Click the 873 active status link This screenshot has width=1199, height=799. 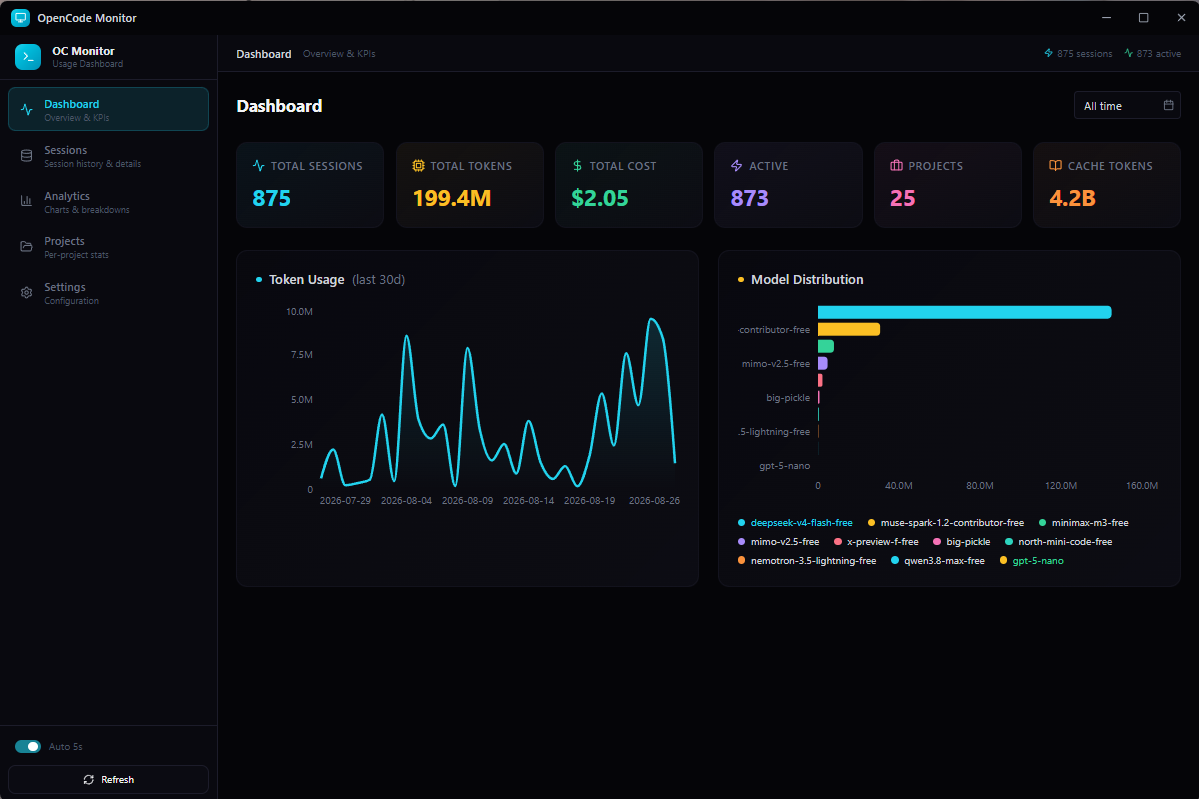point(1152,54)
